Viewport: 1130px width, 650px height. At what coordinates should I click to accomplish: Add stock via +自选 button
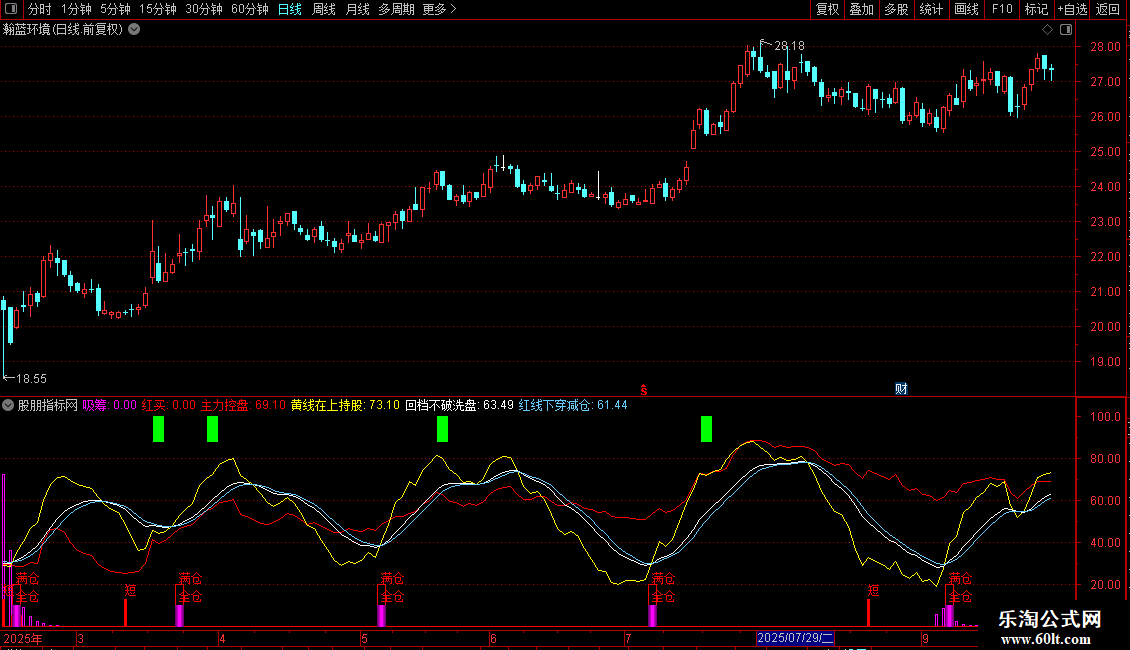click(1072, 9)
